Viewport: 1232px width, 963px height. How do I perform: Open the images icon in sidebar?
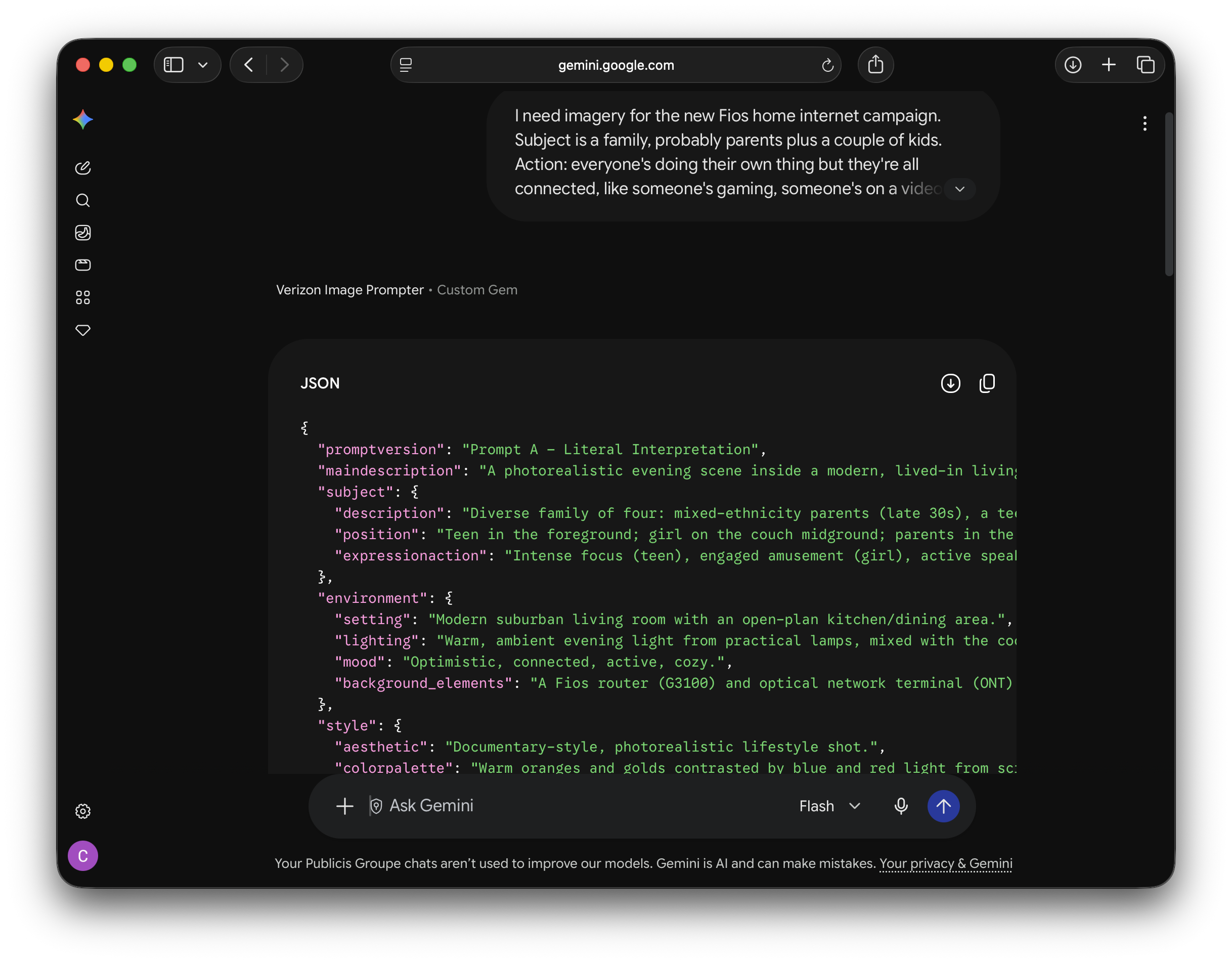(83, 233)
